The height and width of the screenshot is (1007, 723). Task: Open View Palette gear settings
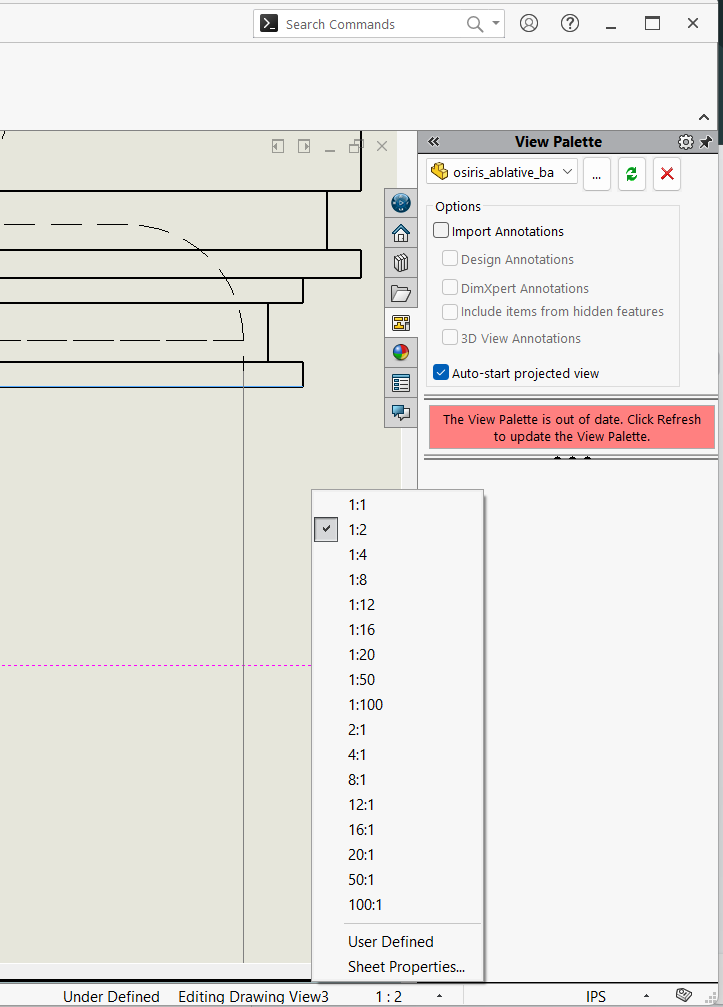[685, 142]
